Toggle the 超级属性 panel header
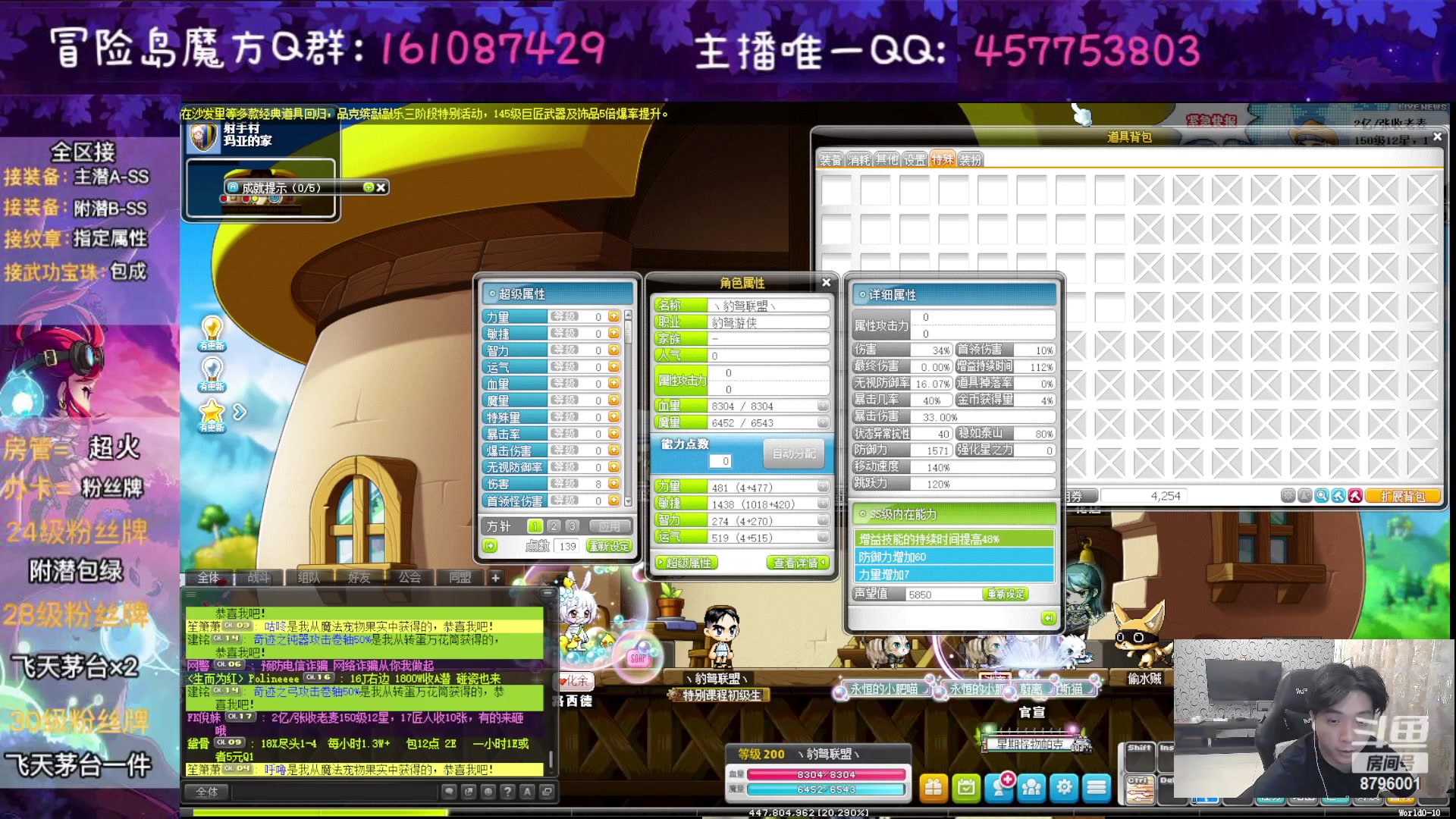Screen dimensions: 1456x819 (557, 294)
